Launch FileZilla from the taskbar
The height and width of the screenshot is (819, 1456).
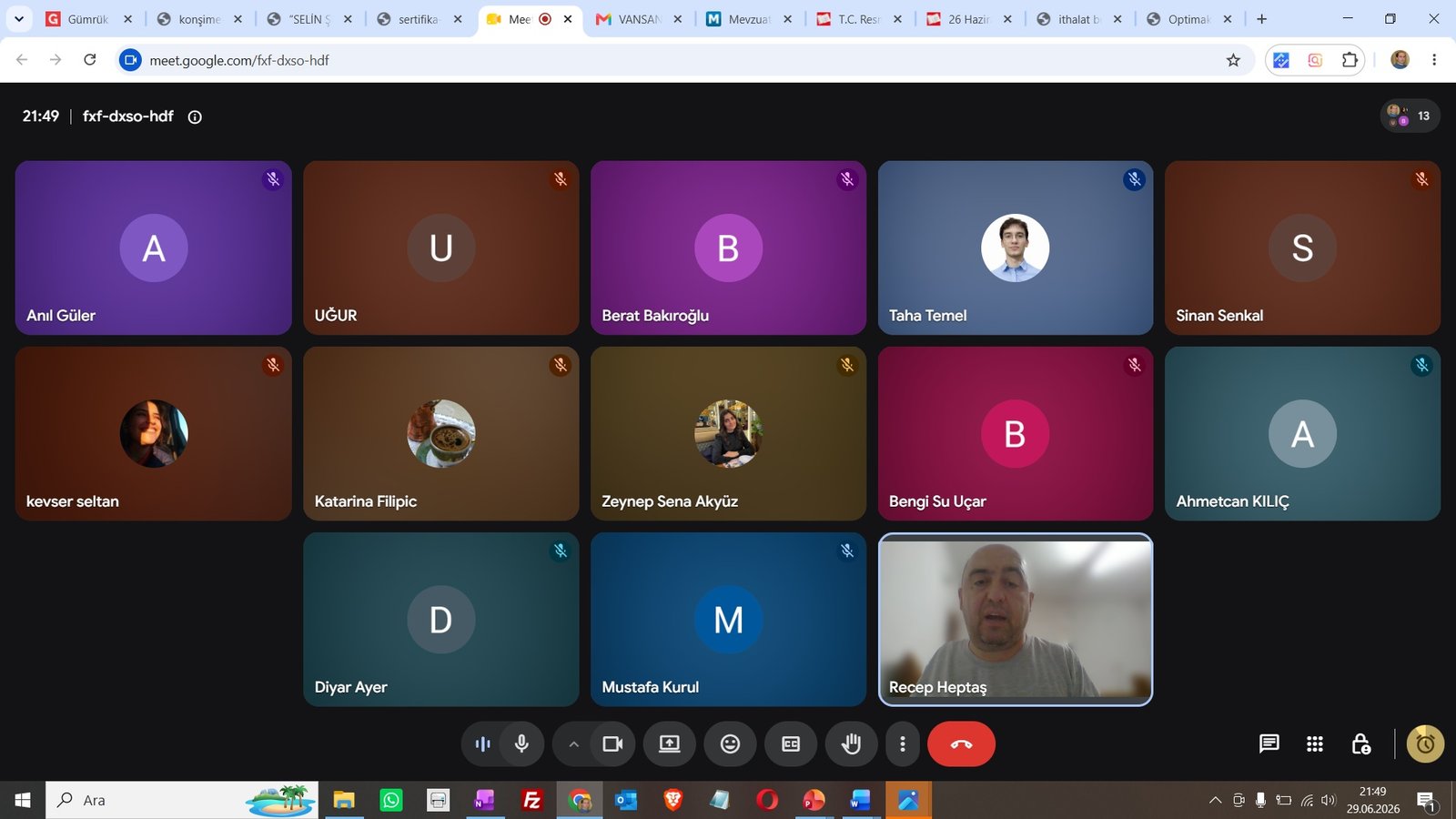coord(532,800)
